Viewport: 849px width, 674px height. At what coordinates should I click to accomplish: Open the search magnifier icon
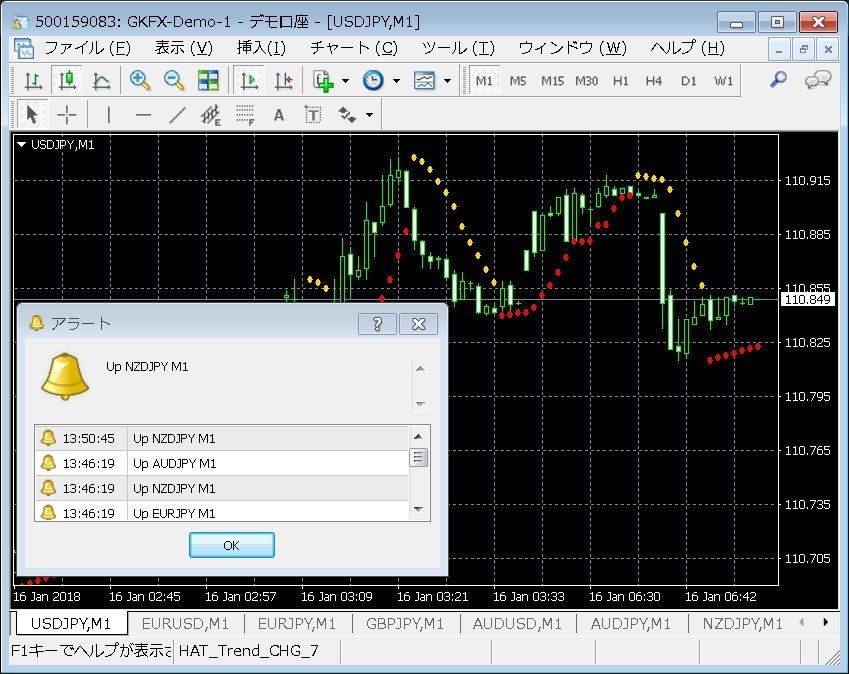coord(778,80)
